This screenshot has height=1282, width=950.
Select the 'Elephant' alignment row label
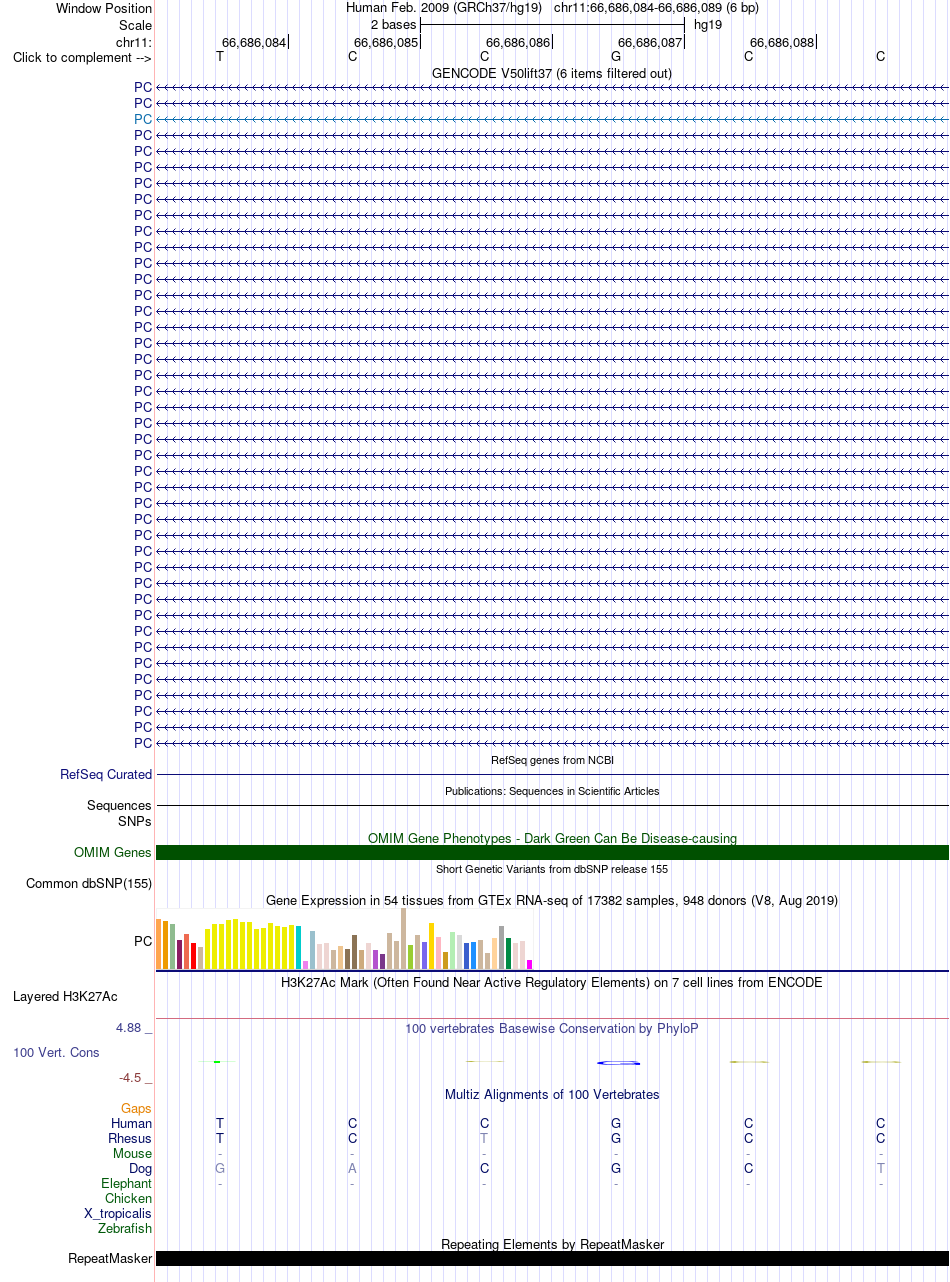[x=126, y=1184]
